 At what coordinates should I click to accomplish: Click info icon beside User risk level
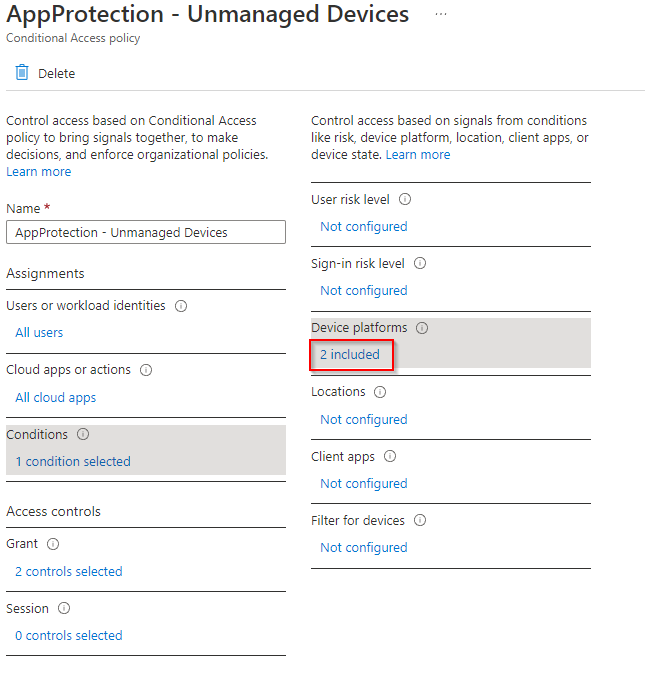[x=405, y=199]
